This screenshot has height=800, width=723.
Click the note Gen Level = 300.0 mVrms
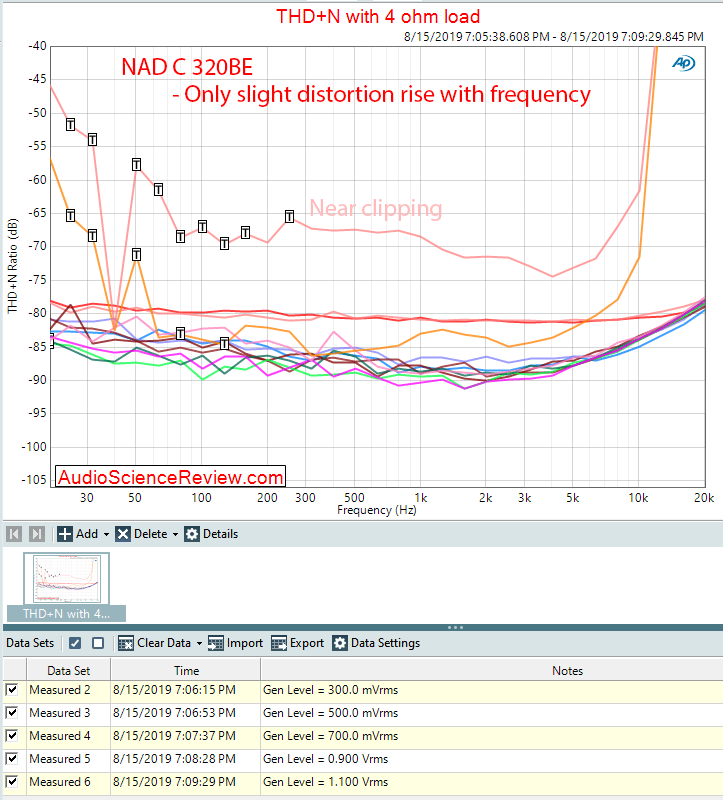tap(331, 690)
